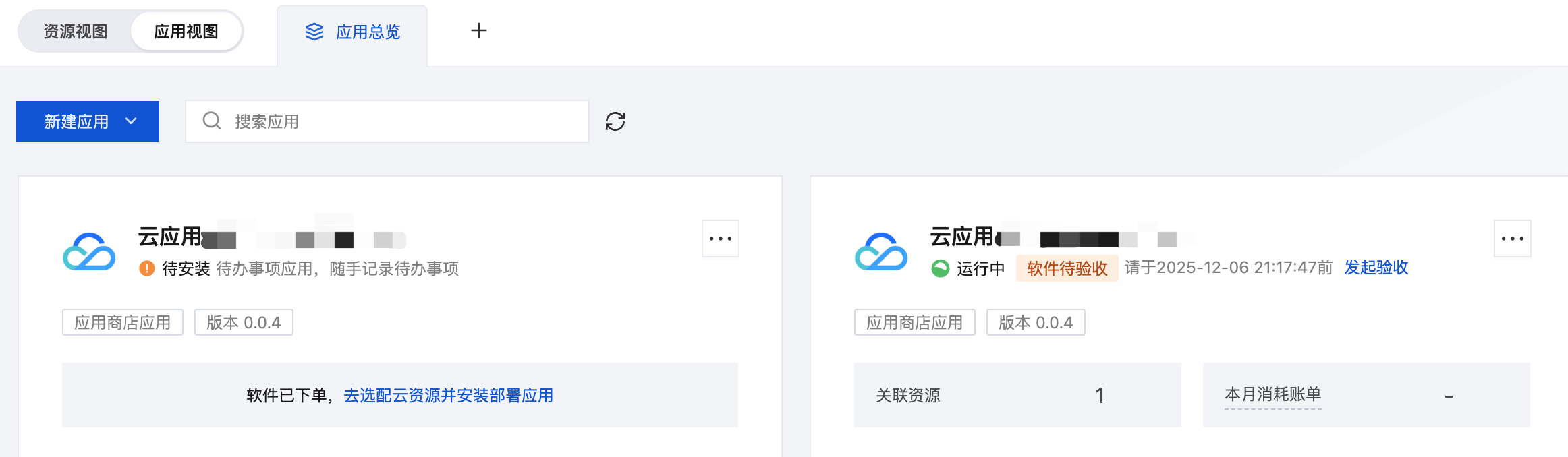
Task: Expand the 新建应用 dropdown
Action: point(88,121)
